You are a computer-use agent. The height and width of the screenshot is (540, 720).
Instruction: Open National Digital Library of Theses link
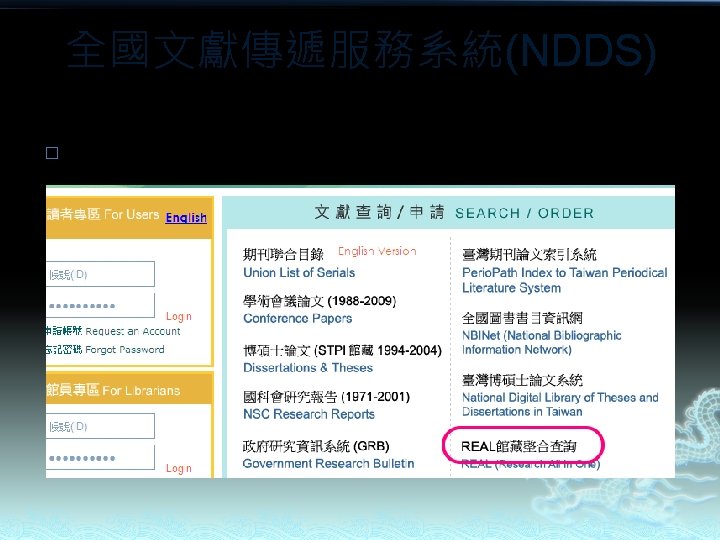pyautogui.click(x=560, y=405)
